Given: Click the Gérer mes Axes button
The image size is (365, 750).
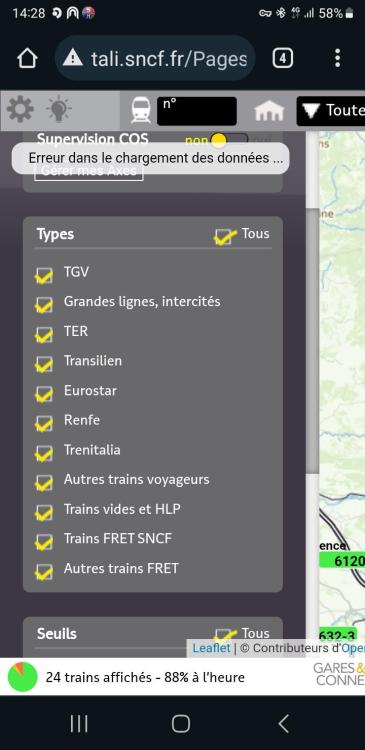Looking at the screenshot, I should click(x=88, y=171).
